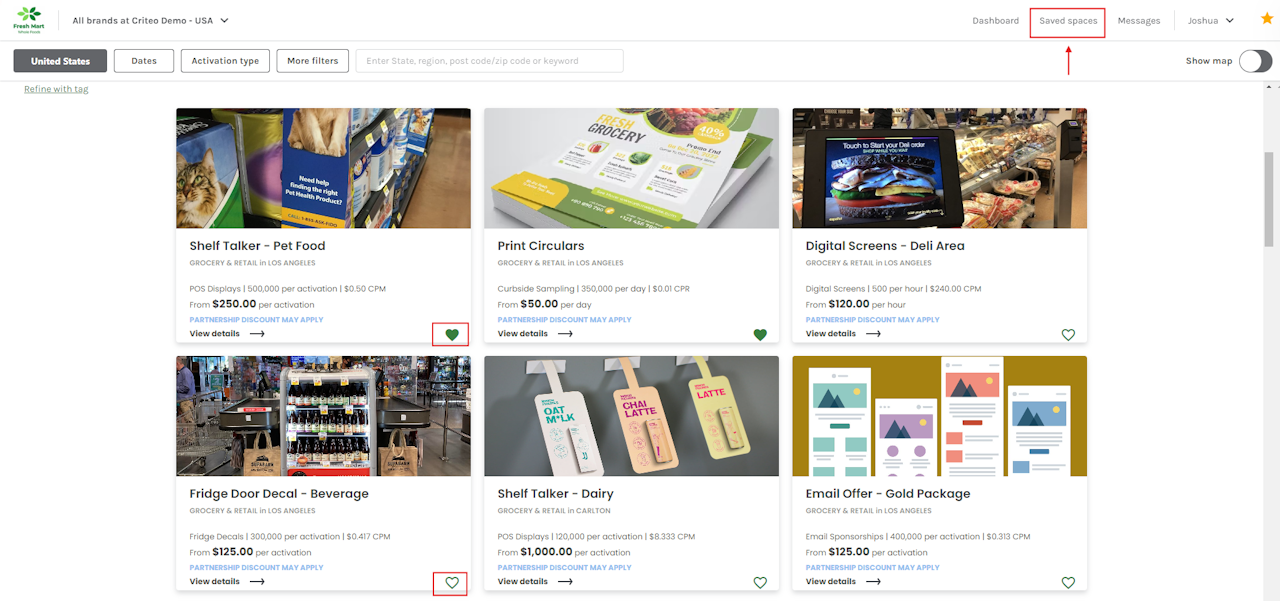Save Email Offer - Gold Package heart
Image resolution: width=1280 pixels, height=601 pixels.
click(1068, 583)
